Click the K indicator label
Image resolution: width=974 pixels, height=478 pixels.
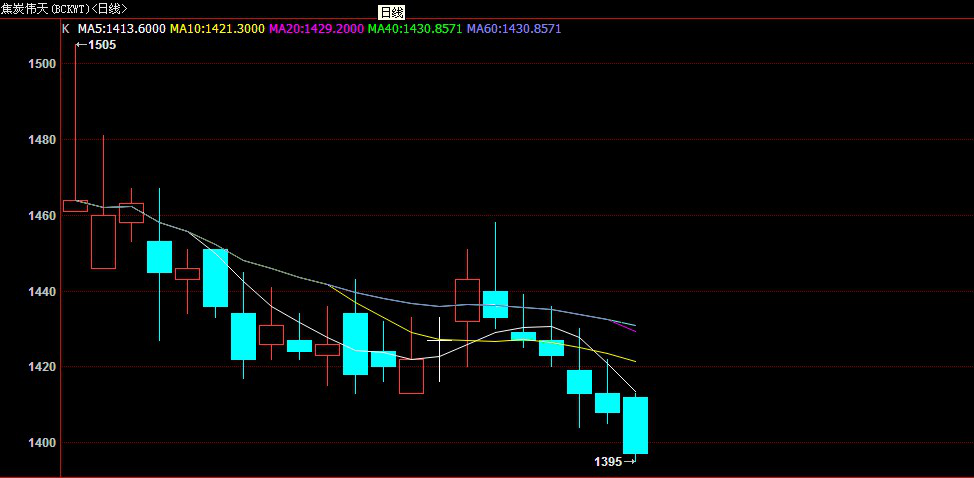66,29
